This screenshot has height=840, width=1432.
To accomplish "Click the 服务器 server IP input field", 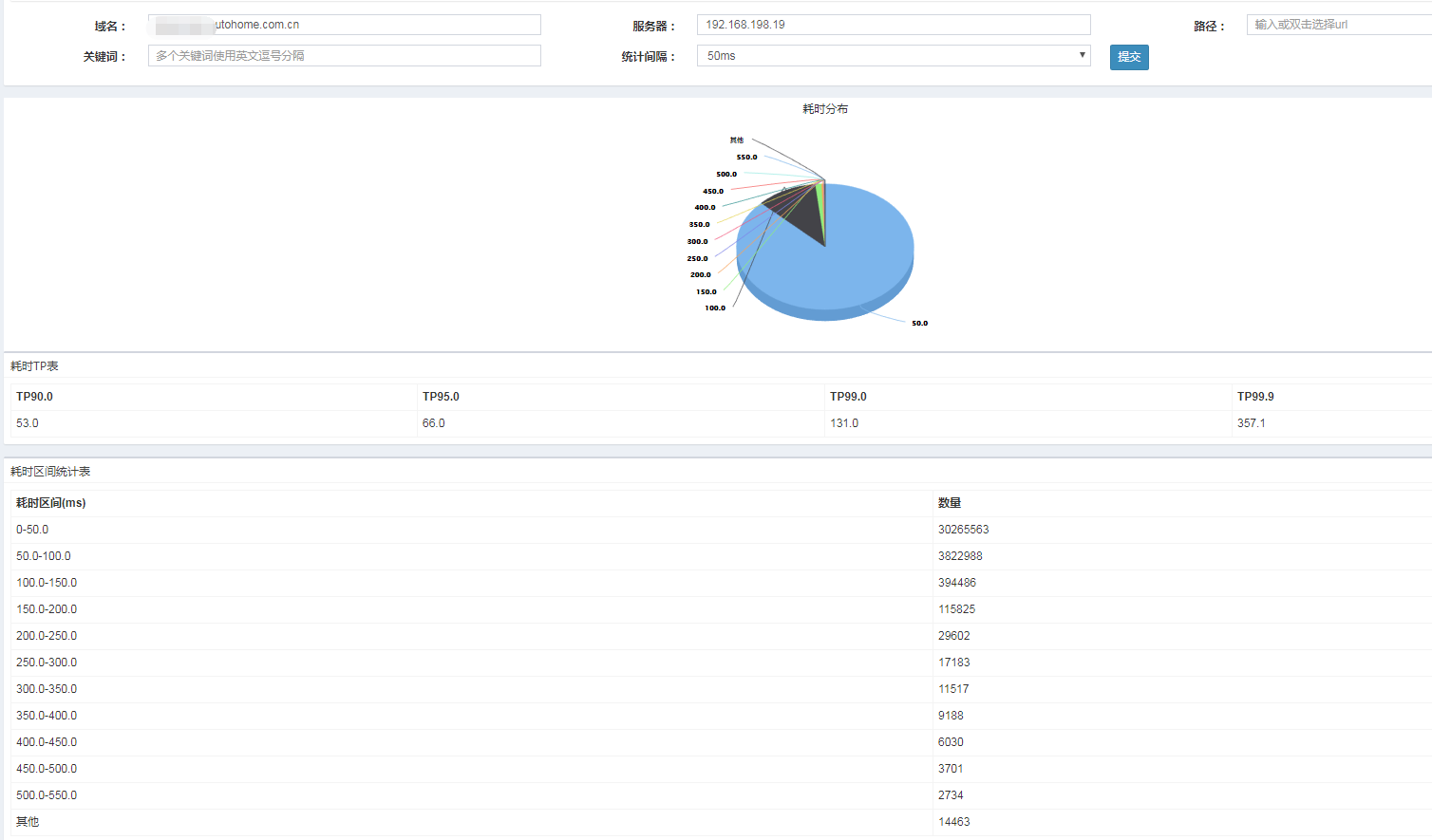I will (x=894, y=25).
